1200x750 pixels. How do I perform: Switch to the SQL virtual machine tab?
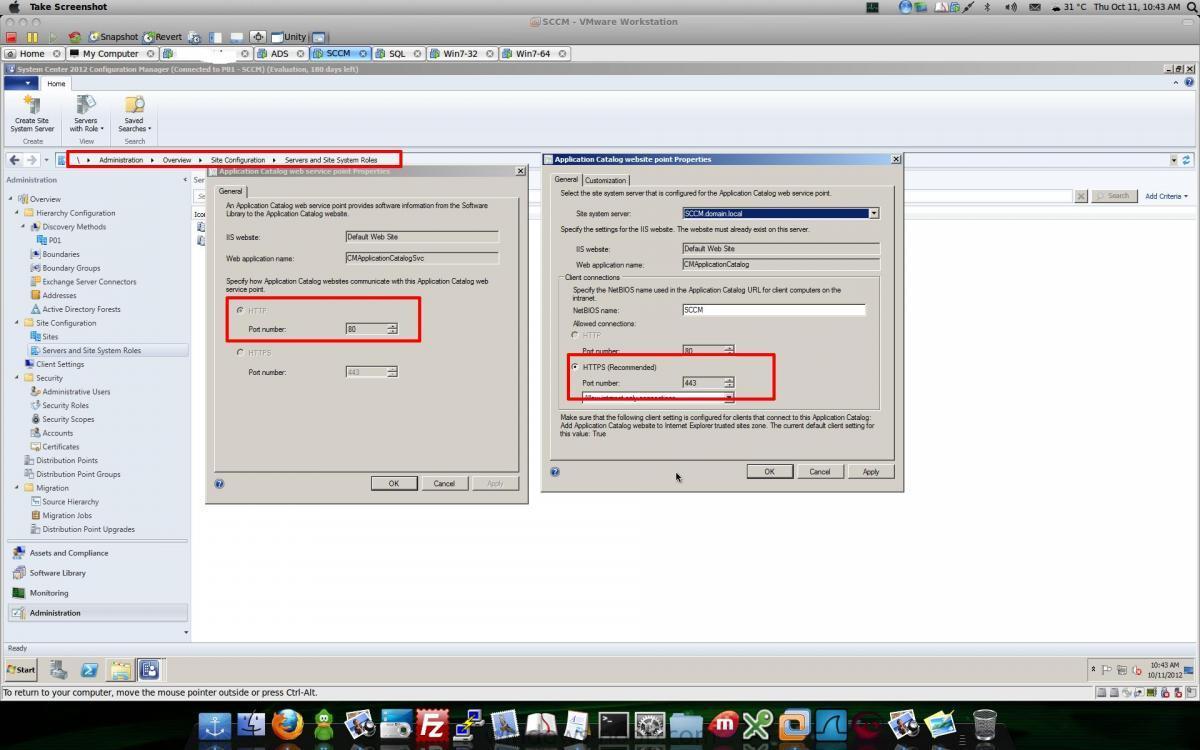[397, 53]
